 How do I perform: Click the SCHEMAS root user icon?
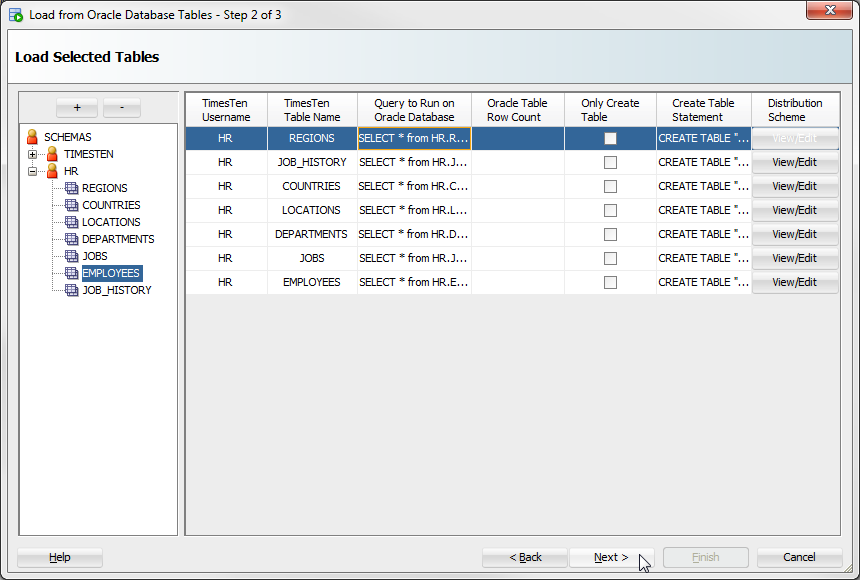33,137
